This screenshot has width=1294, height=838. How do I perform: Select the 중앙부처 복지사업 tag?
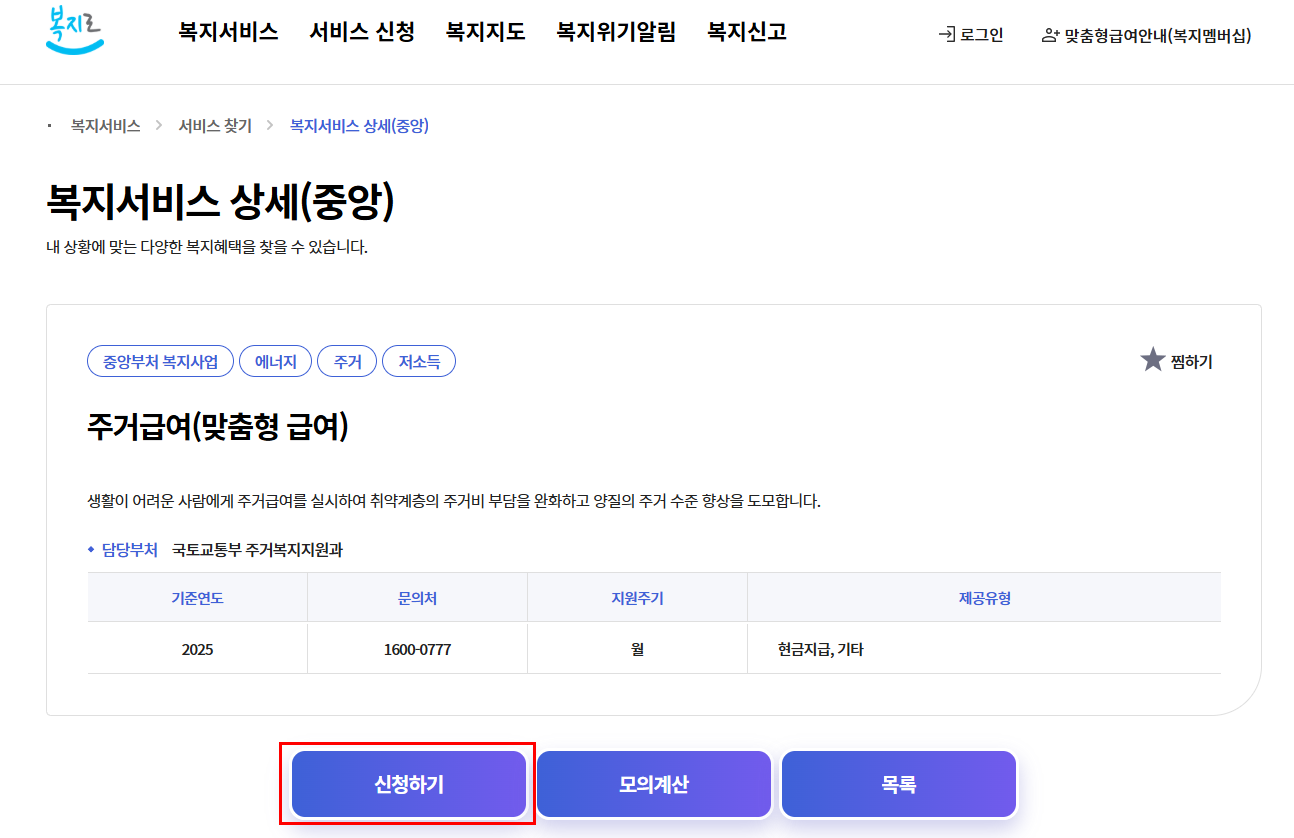[161, 362]
